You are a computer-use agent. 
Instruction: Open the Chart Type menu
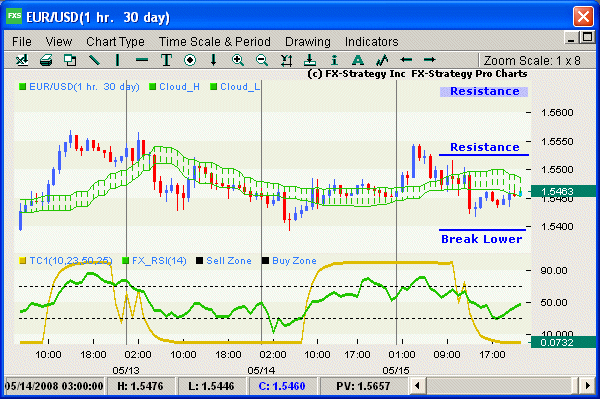pyautogui.click(x=115, y=41)
